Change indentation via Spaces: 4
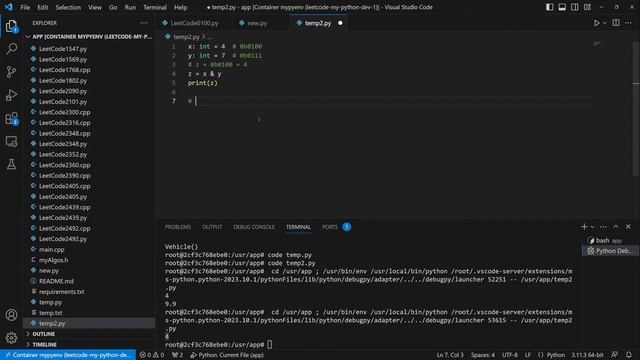The width and height of the screenshot is (640, 360). point(482,355)
